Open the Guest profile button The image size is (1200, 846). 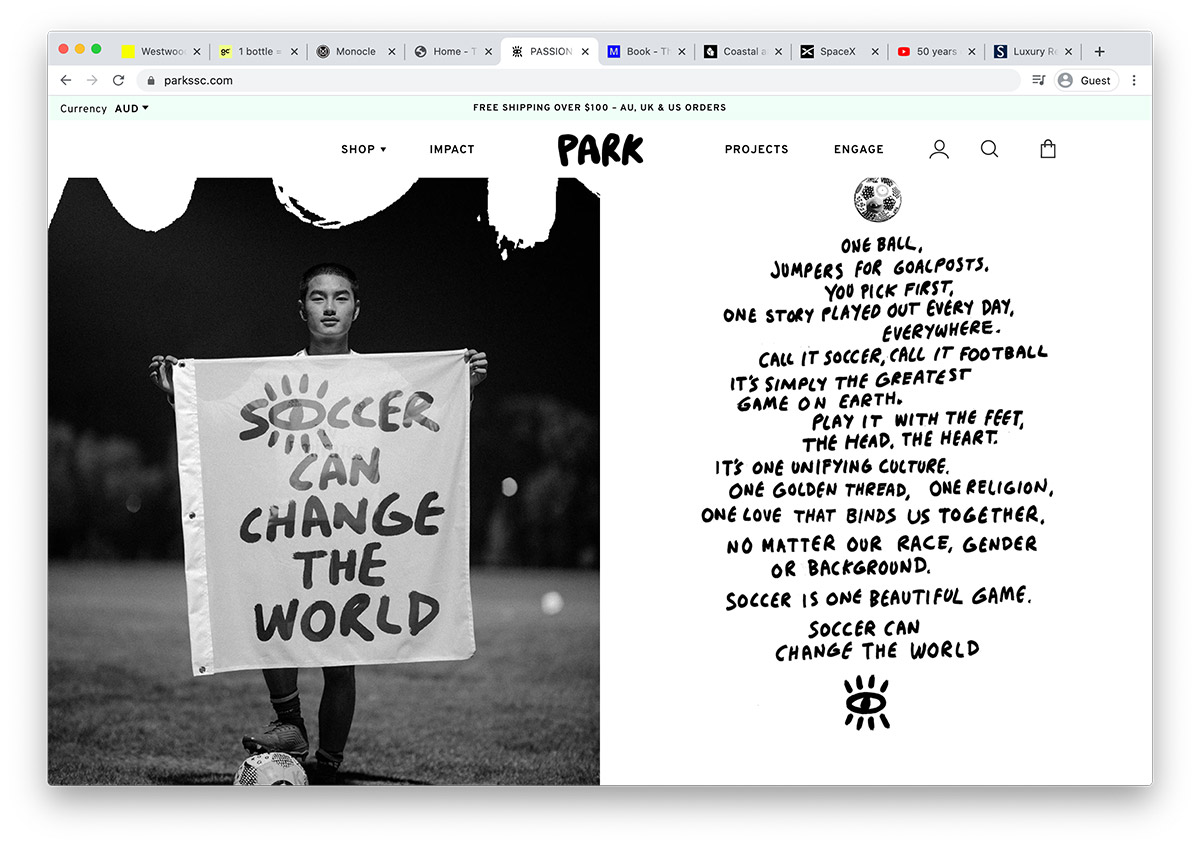pos(1085,80)
